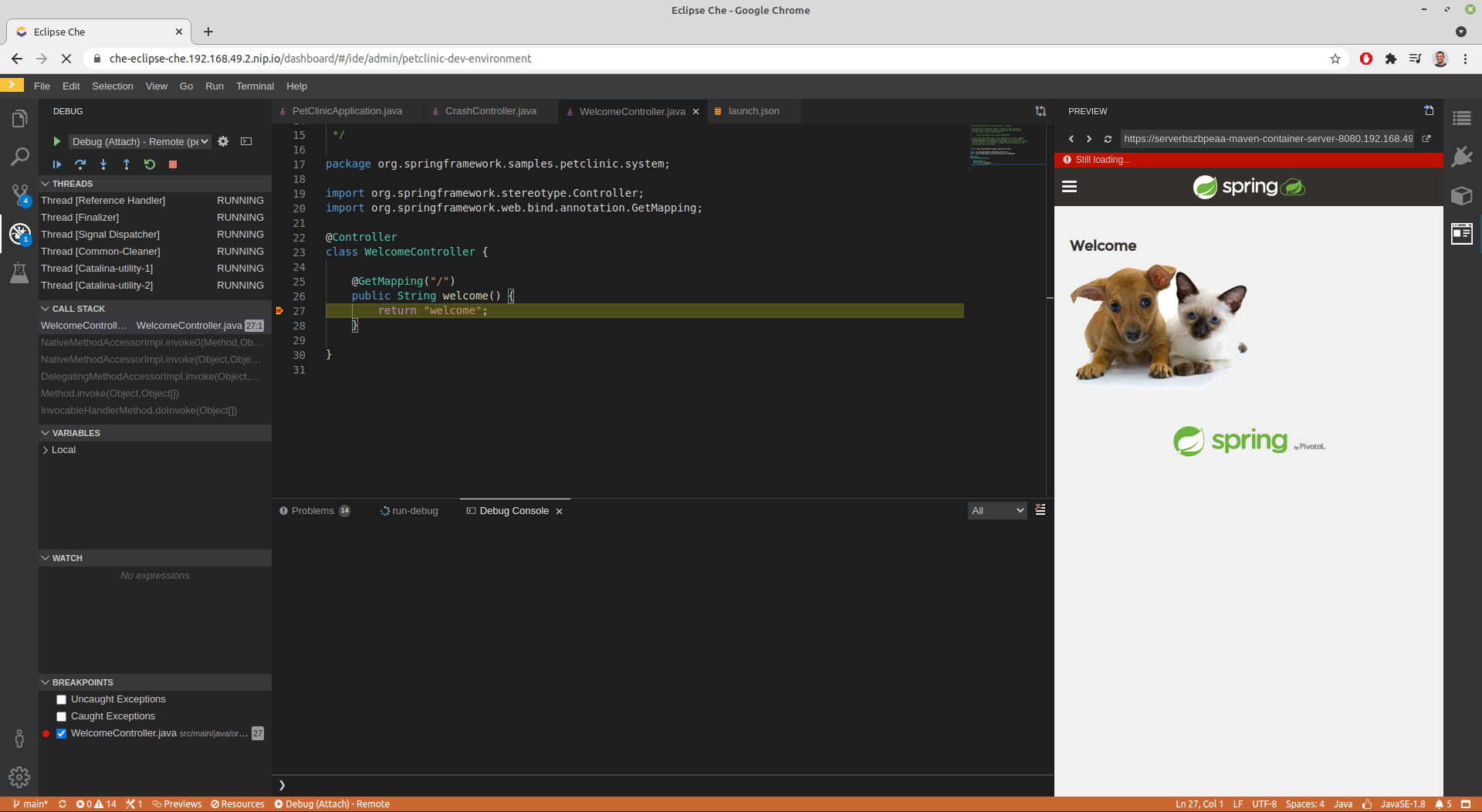This screenshot has width=1482, height=812.
Task: Switch to the CrashController.java tab
Action: (491, 111)
